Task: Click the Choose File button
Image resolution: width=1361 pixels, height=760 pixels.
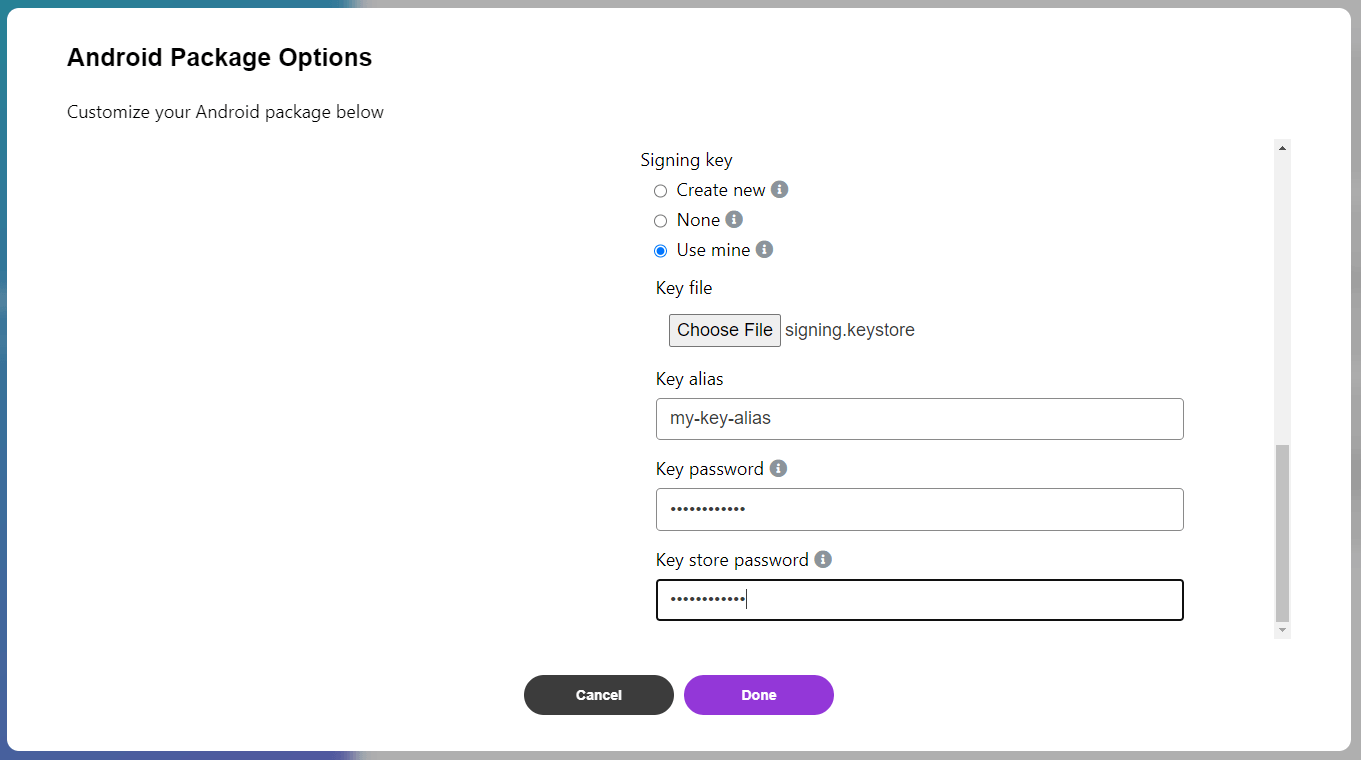Action: coord(725,330)
